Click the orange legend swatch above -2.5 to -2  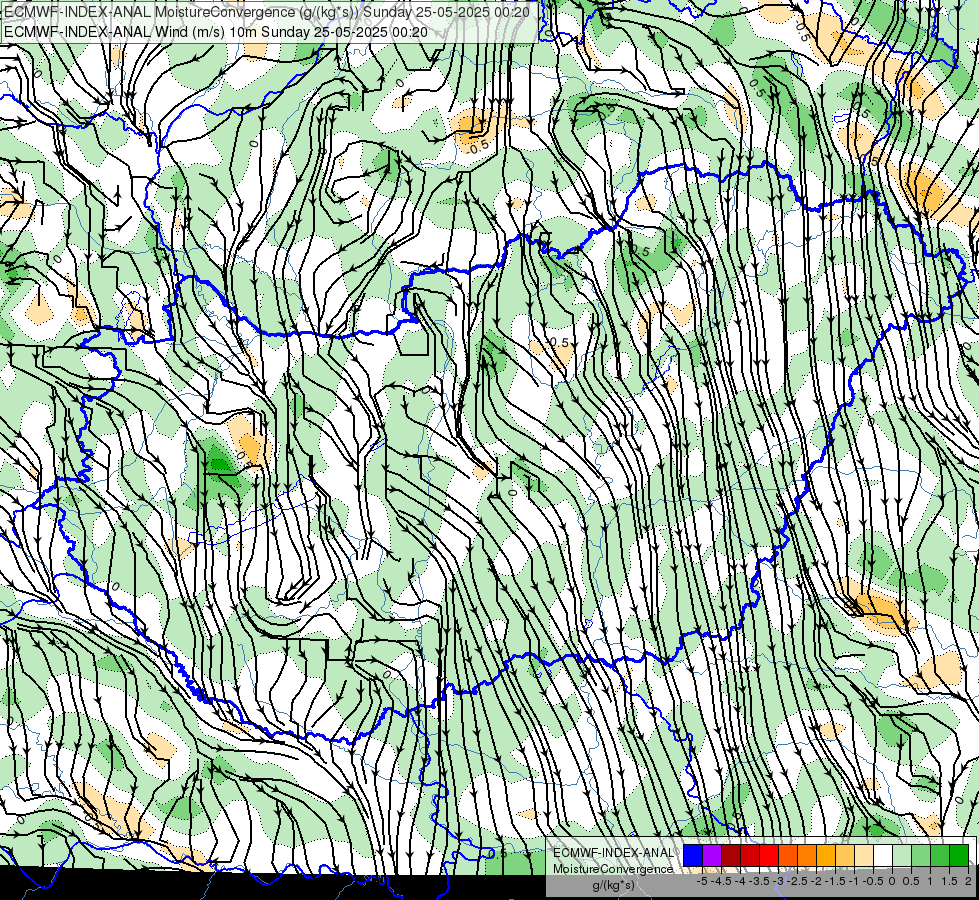(807, 855)
